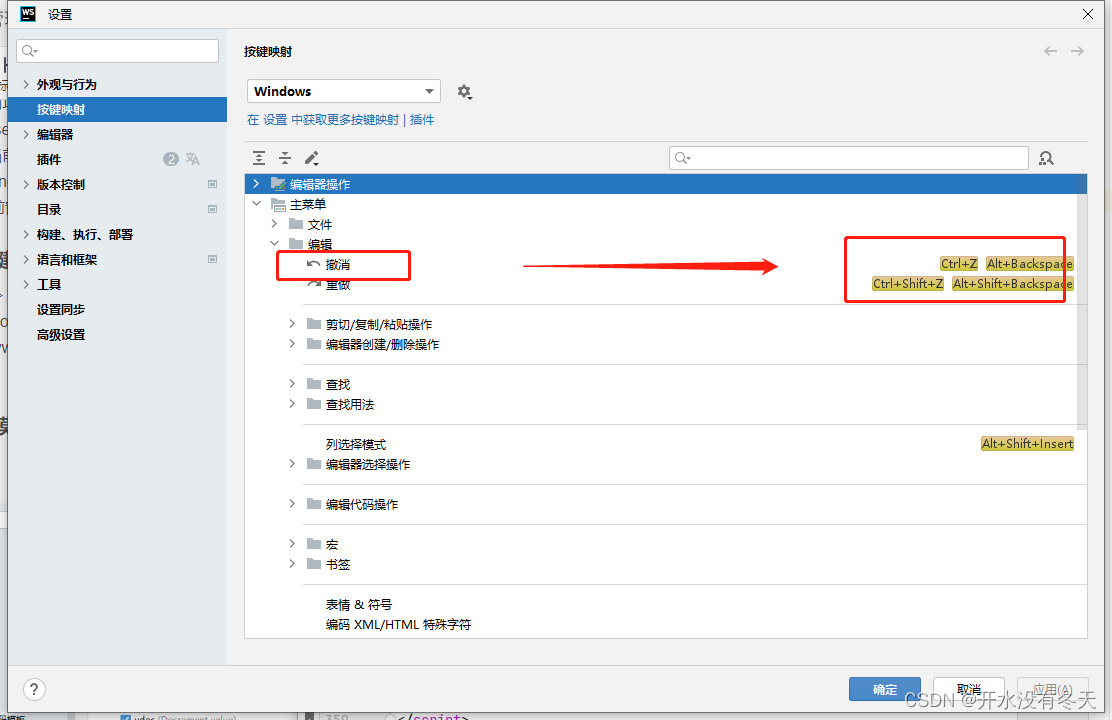Screen dimensions: 1112x720
Task: Click the WebStorm logo in title bar
Action: [28, 14]
